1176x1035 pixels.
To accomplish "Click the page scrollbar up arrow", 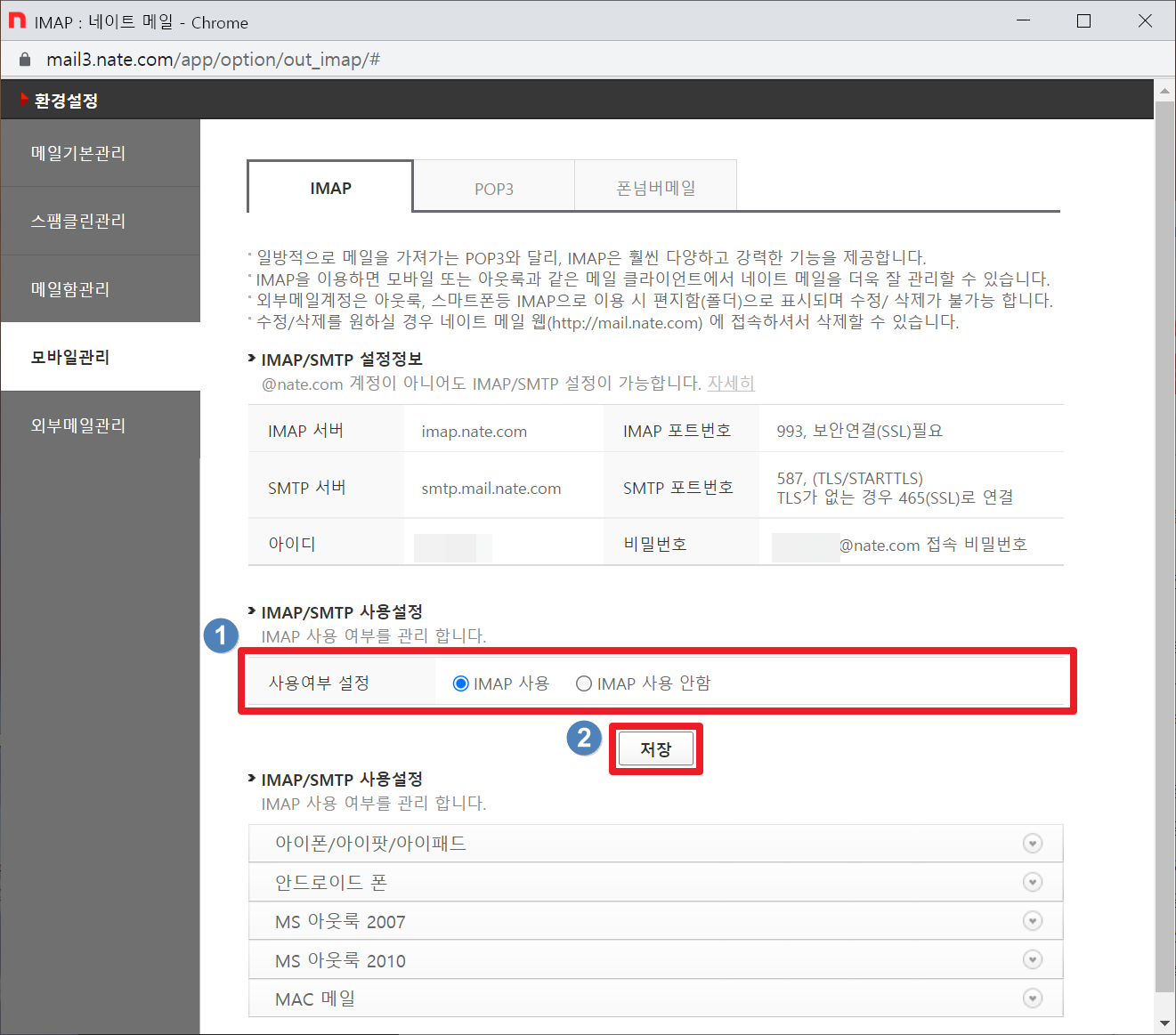I will coord(1164,90).
